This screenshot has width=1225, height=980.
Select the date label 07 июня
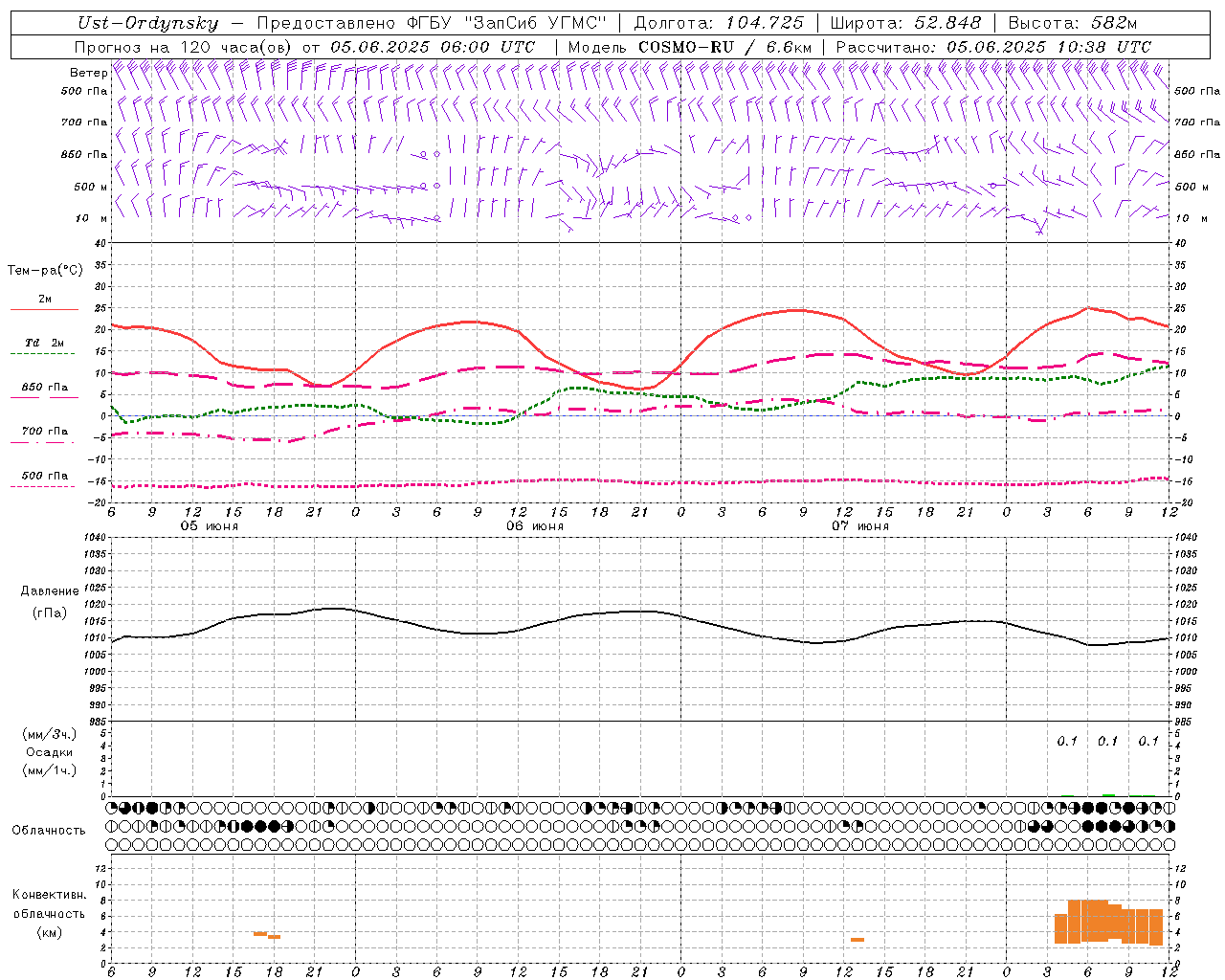(860, 526)
